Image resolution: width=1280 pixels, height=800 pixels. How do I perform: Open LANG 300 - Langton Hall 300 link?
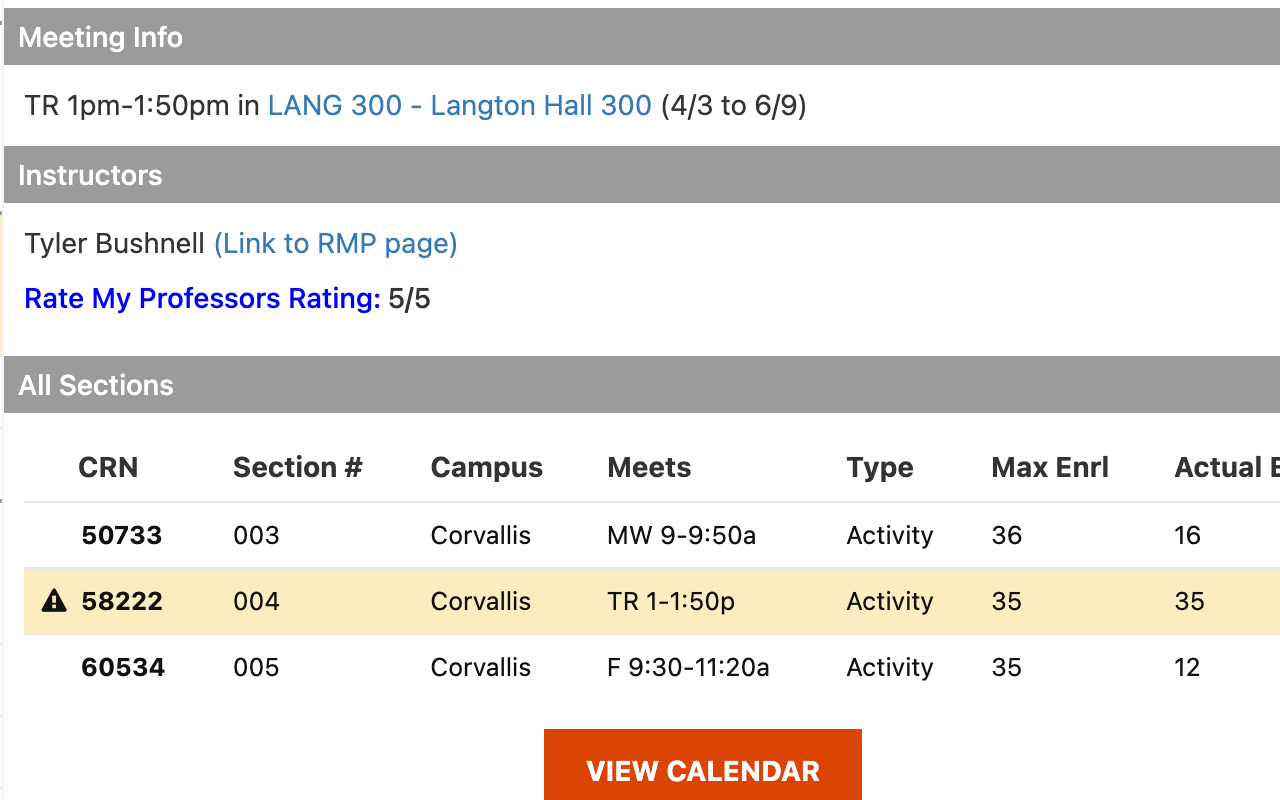pos(460,105)
